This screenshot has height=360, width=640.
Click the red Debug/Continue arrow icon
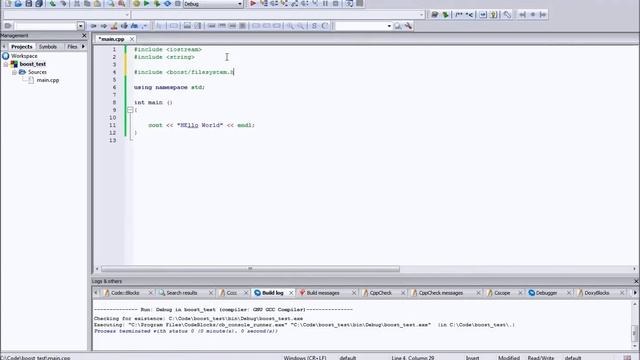(x=253, y=3)
